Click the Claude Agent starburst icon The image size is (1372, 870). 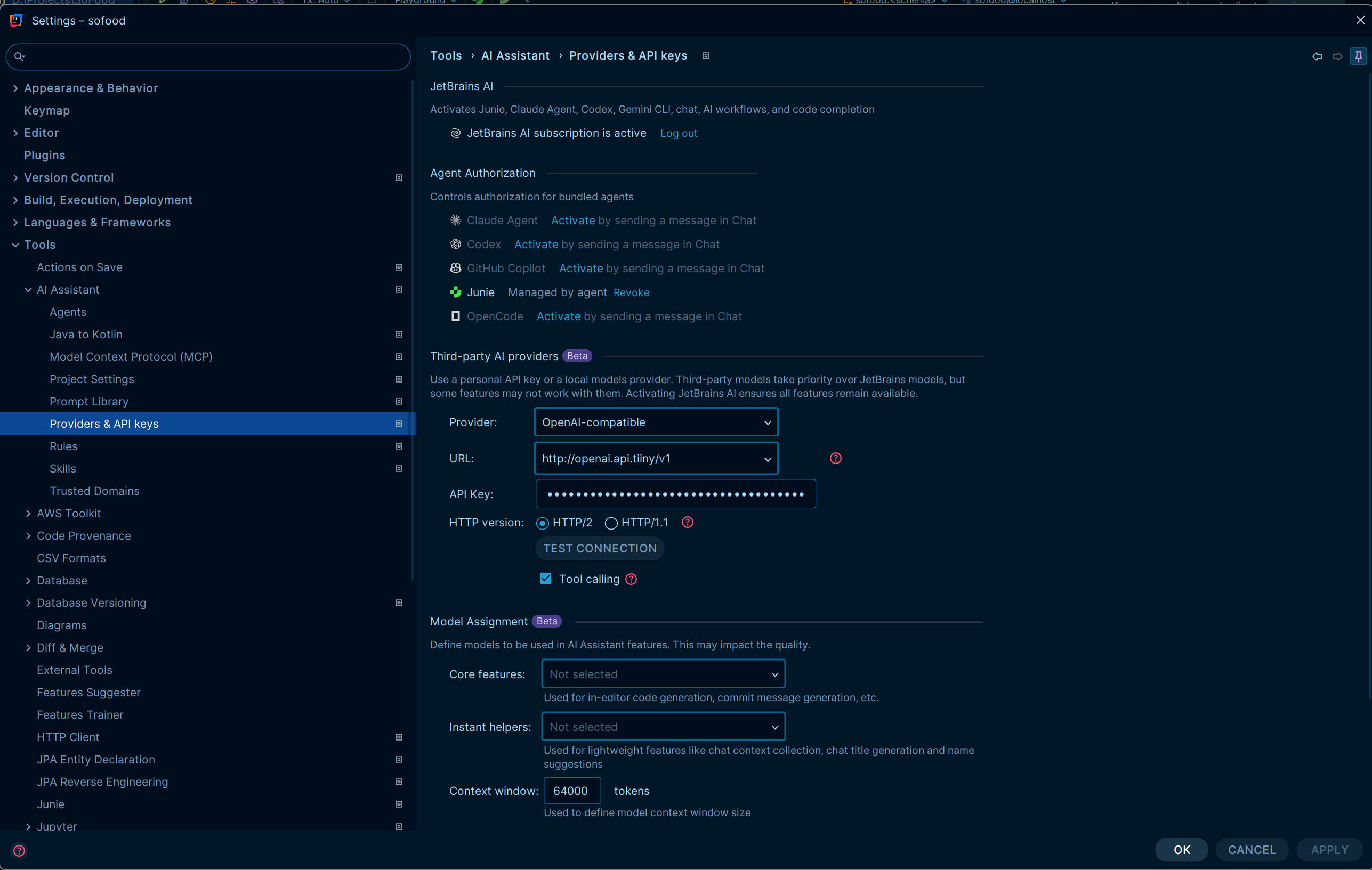point(455,221)
